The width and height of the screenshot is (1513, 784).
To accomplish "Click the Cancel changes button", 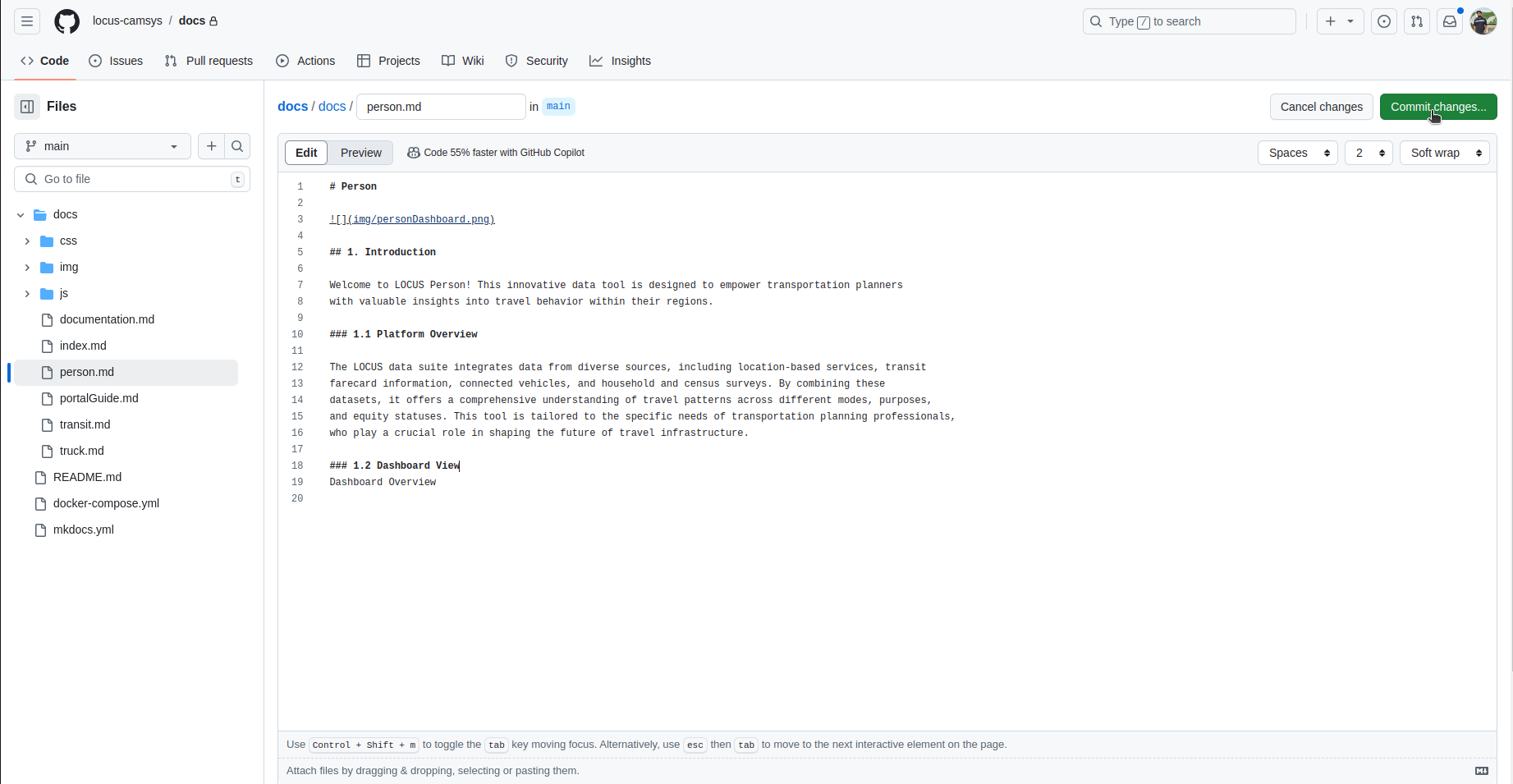I will (x=1321, y=107).
